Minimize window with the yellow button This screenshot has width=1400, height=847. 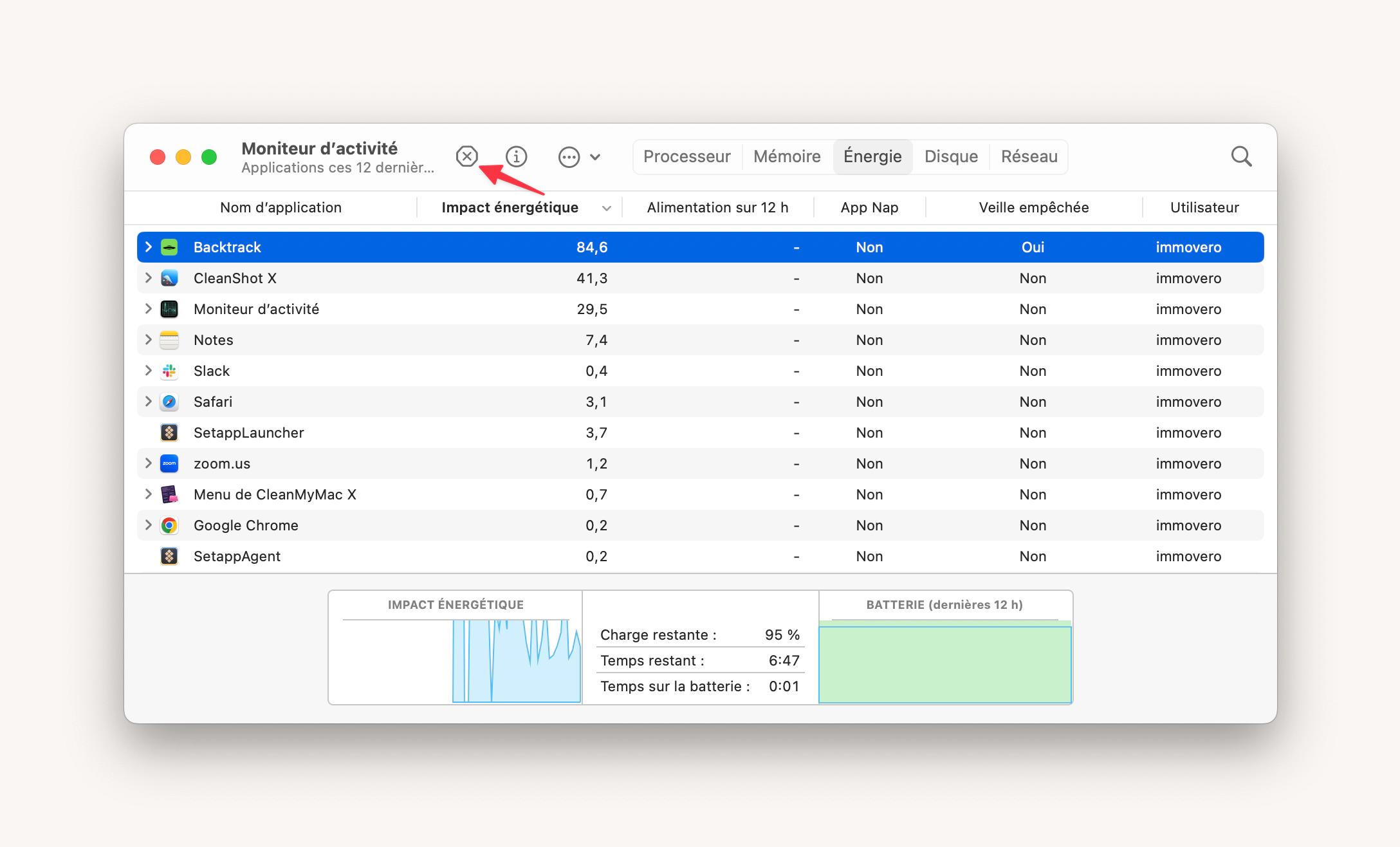pos(183,157)
